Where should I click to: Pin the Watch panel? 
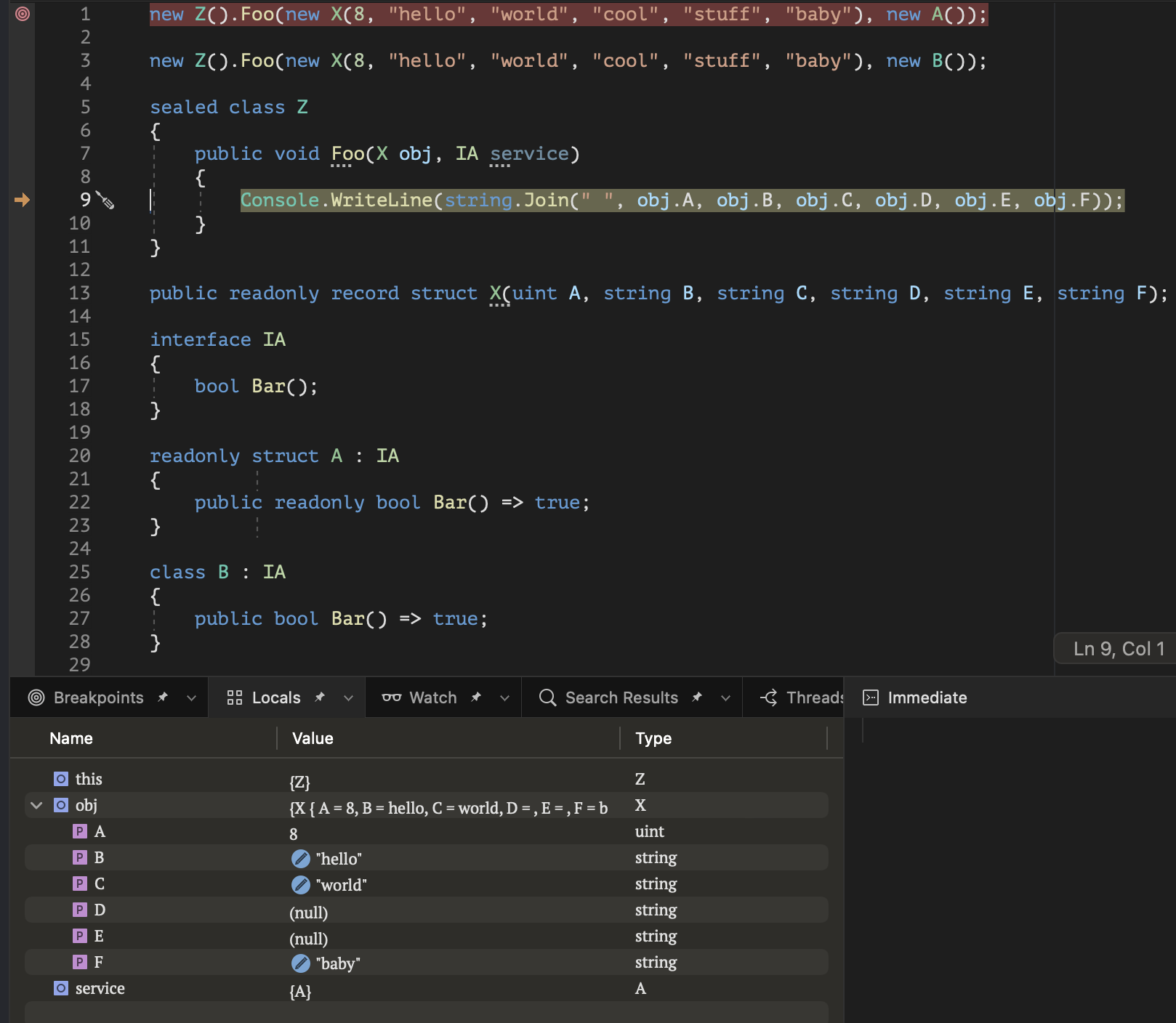pos(476,697)
